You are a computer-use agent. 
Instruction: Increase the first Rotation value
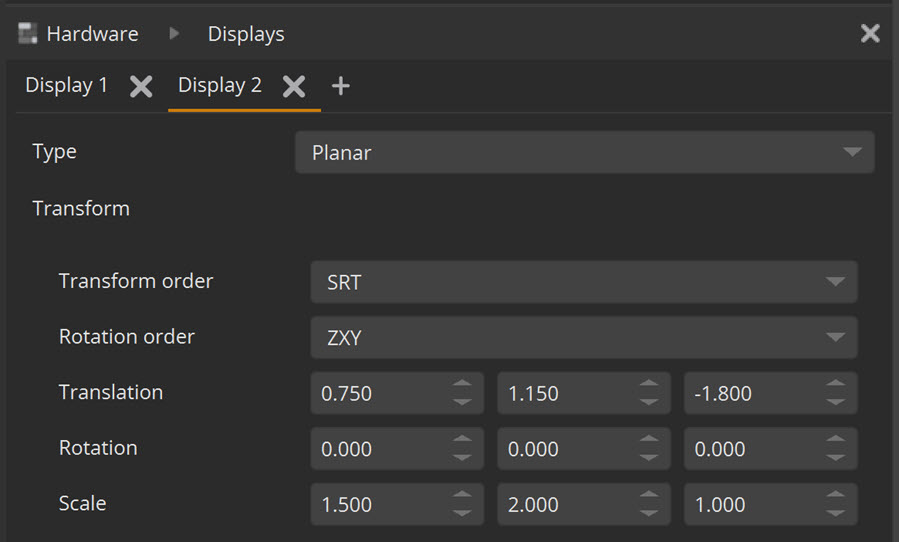point(462,441)
